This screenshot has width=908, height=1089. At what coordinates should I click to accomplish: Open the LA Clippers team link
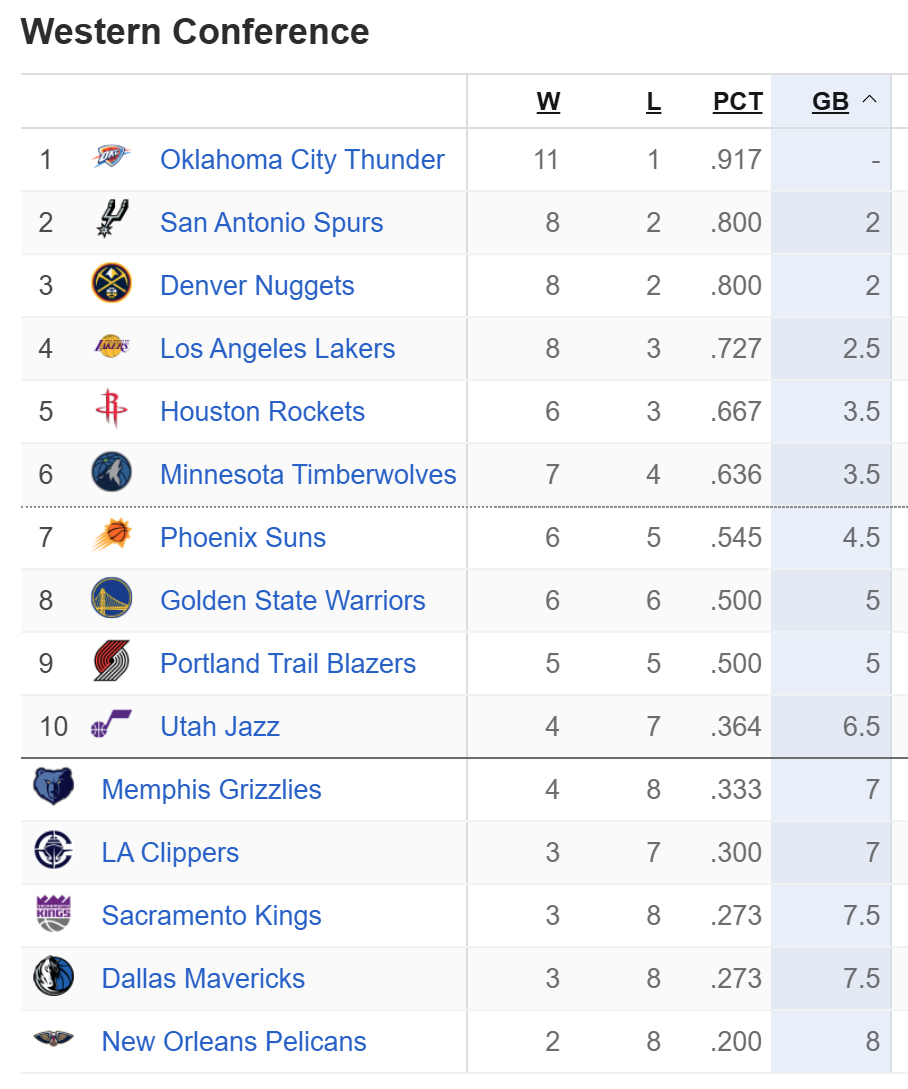coord(170,852)
